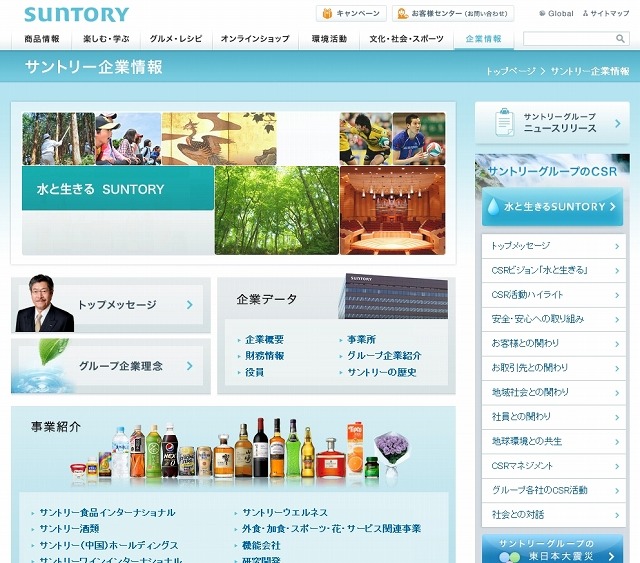Screen dimensions: 640x563
Task: Open 外食・加食・スポーツ・花・サービス関連事業 link
Action: coord(331,529)
